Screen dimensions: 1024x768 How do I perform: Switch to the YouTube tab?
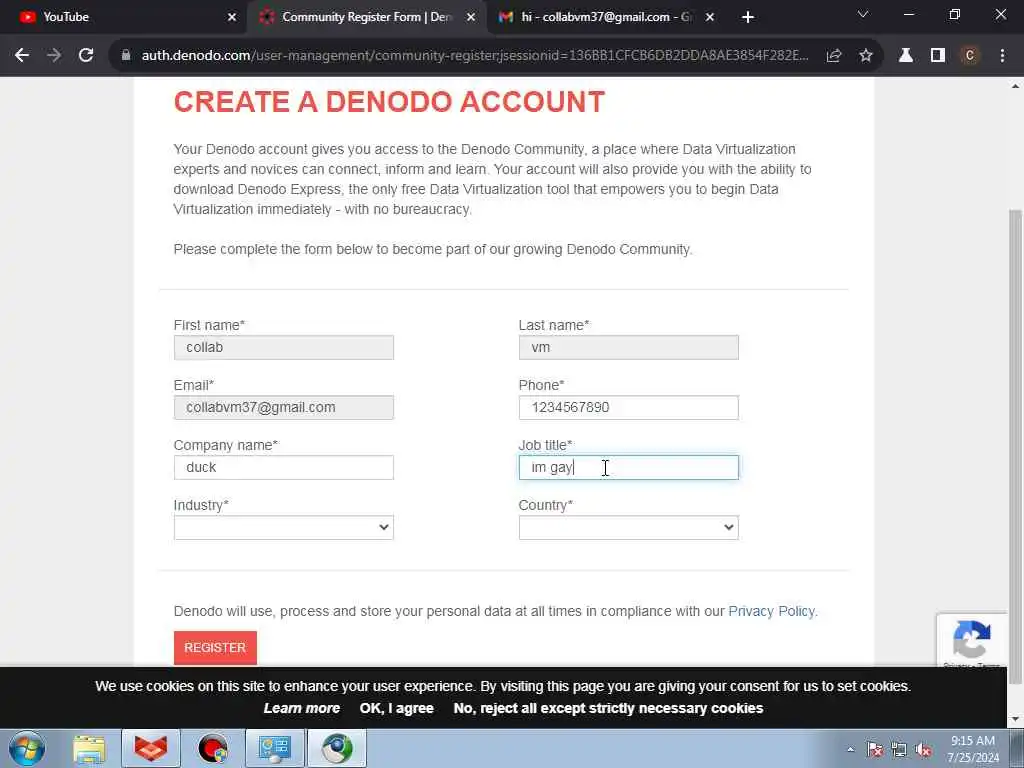coord(124,17)
